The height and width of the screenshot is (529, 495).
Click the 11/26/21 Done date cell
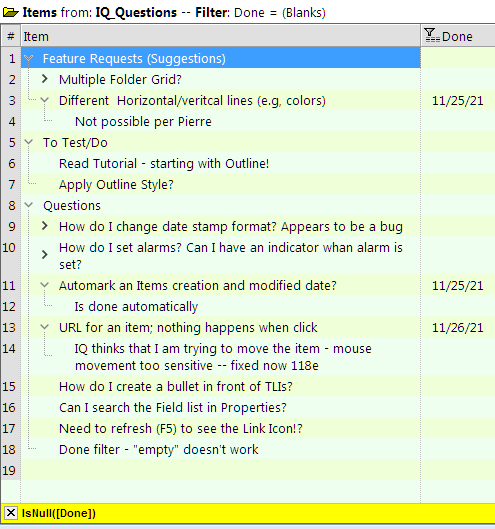click(458, 328)
